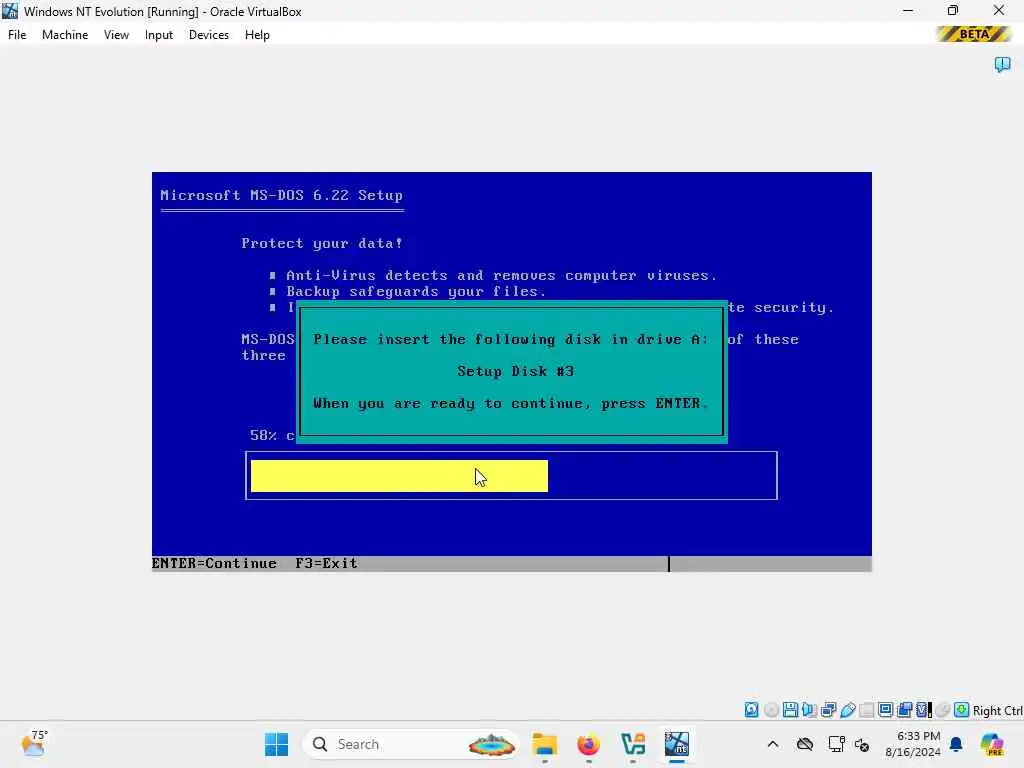Click the 'Right Ctrl' host key label
Screen dimensions: 1024x768
point(997,711)
